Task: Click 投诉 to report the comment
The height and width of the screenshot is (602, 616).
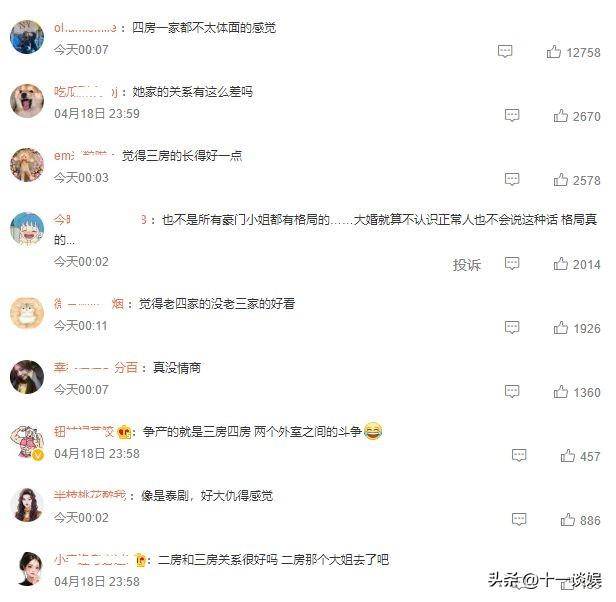Action: [x=467, y=264]
